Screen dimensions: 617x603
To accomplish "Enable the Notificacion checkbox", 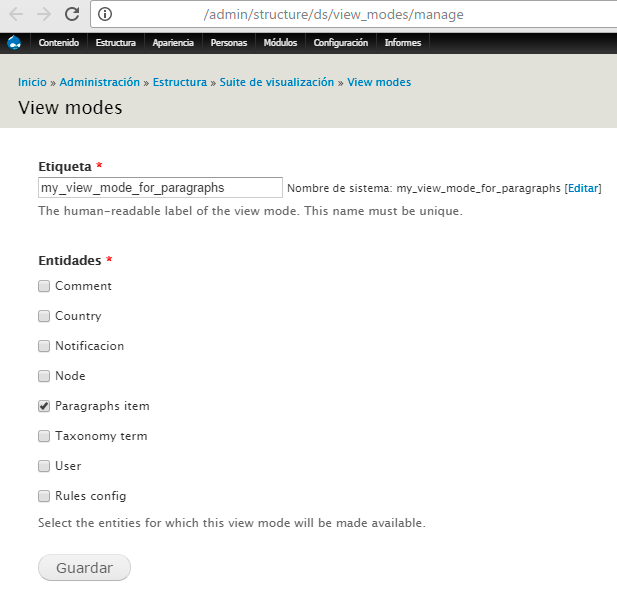I will click(44, 346).
